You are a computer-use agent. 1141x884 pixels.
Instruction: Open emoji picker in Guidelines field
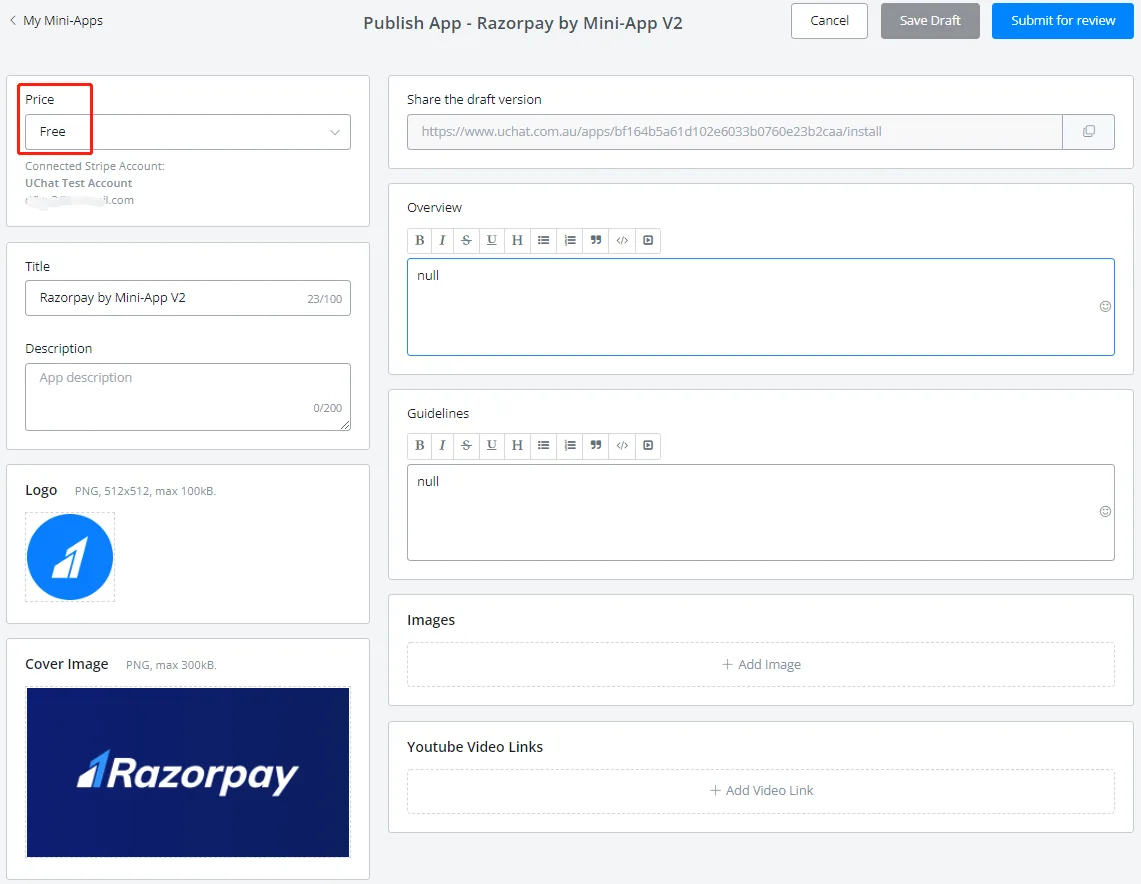click(x=1105, y=511)
